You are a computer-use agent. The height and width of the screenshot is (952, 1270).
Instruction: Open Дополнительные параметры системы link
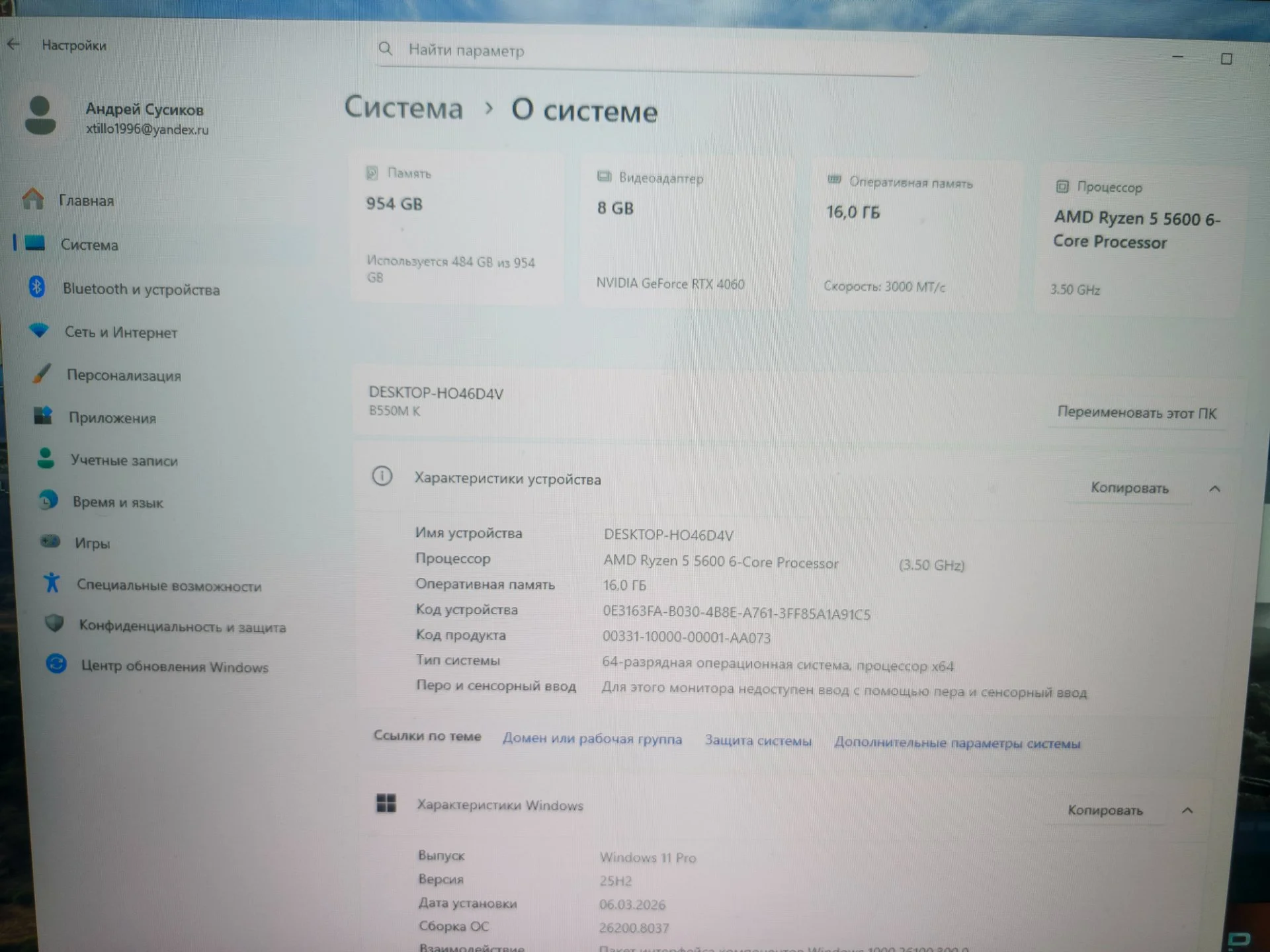tap(957, 743)
